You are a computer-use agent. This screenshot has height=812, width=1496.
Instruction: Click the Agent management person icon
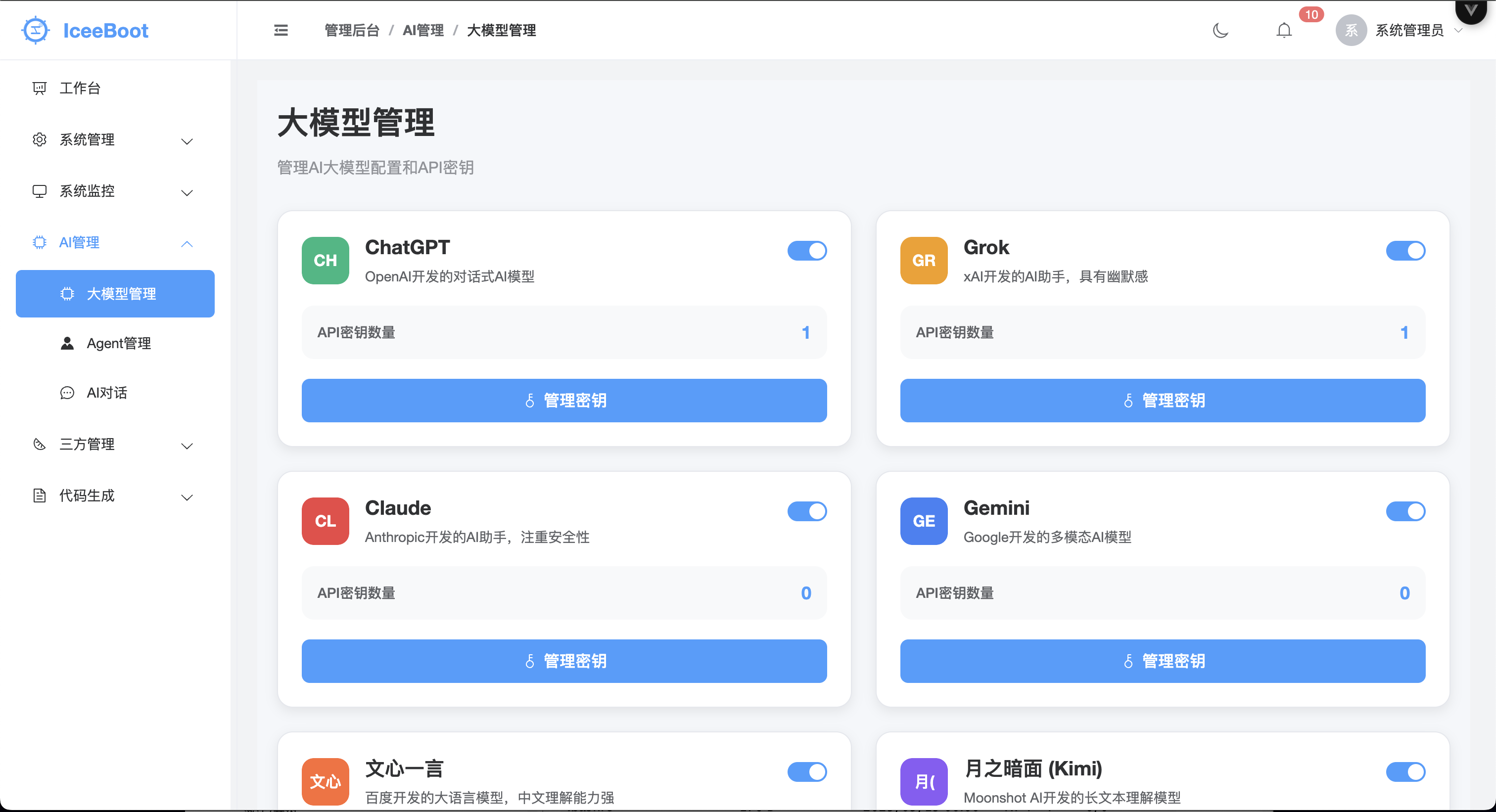point(67,344)
